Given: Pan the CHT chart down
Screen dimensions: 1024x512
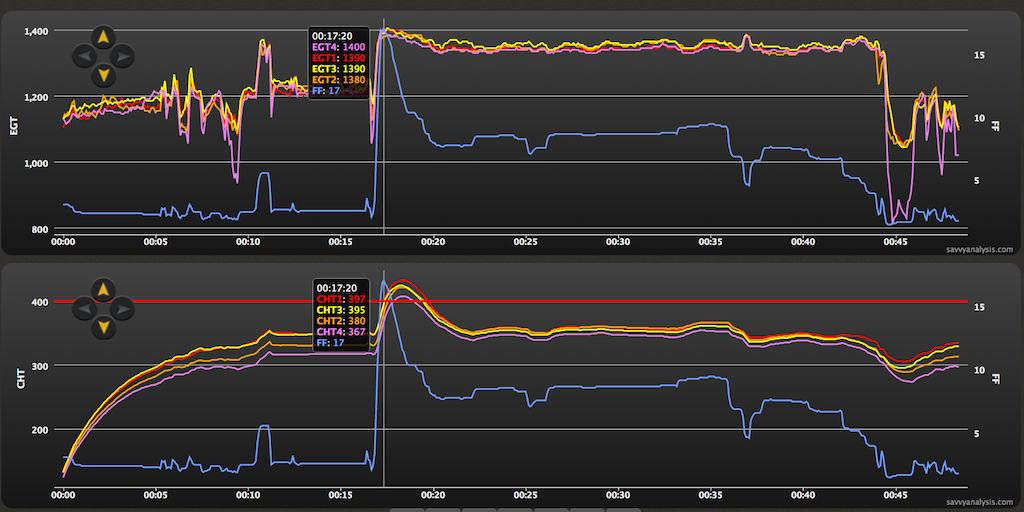Looking at the screenshot, I should click(x=102, y=327).
